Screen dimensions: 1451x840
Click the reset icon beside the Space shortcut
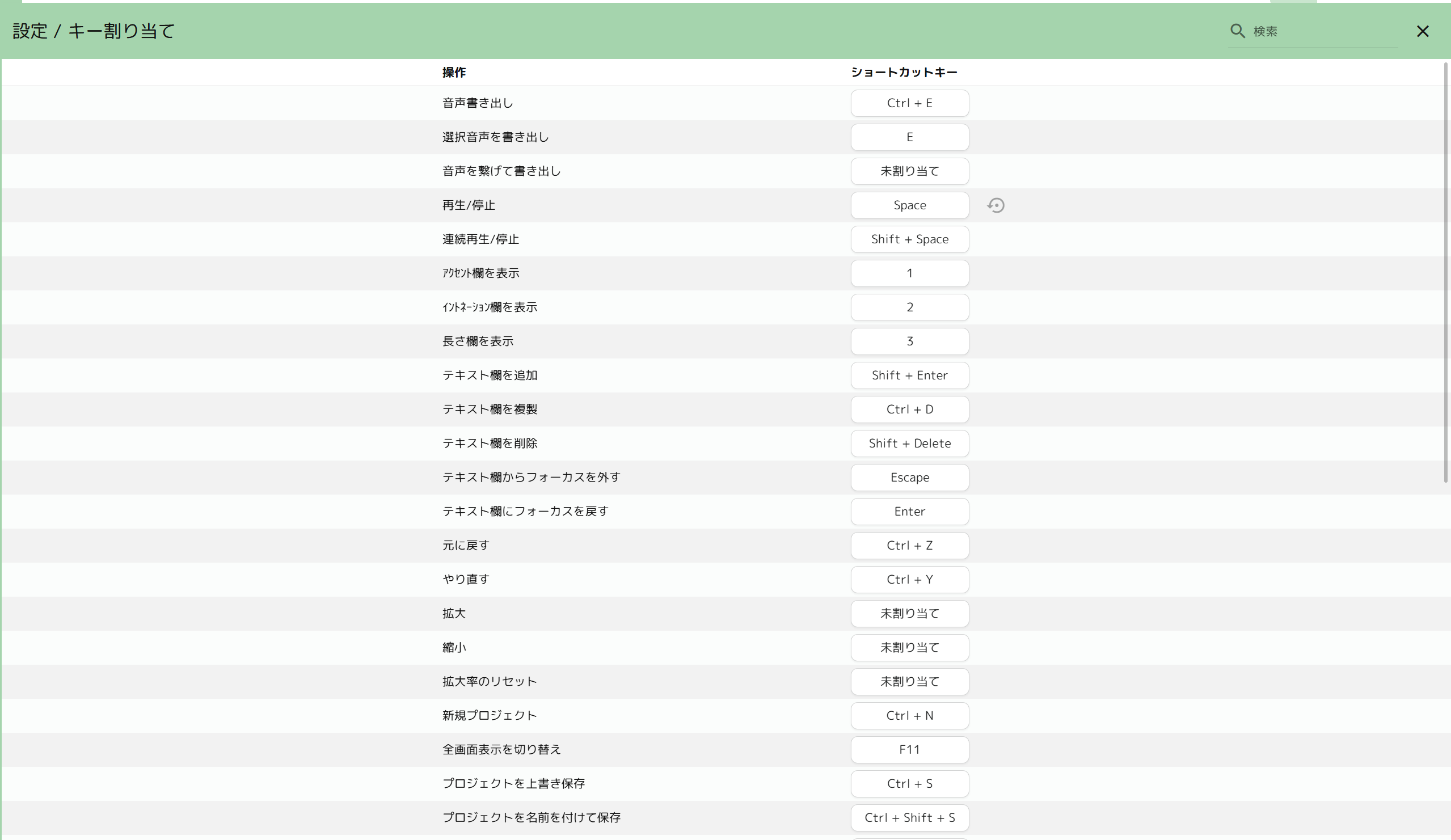(x=996, y=205)
